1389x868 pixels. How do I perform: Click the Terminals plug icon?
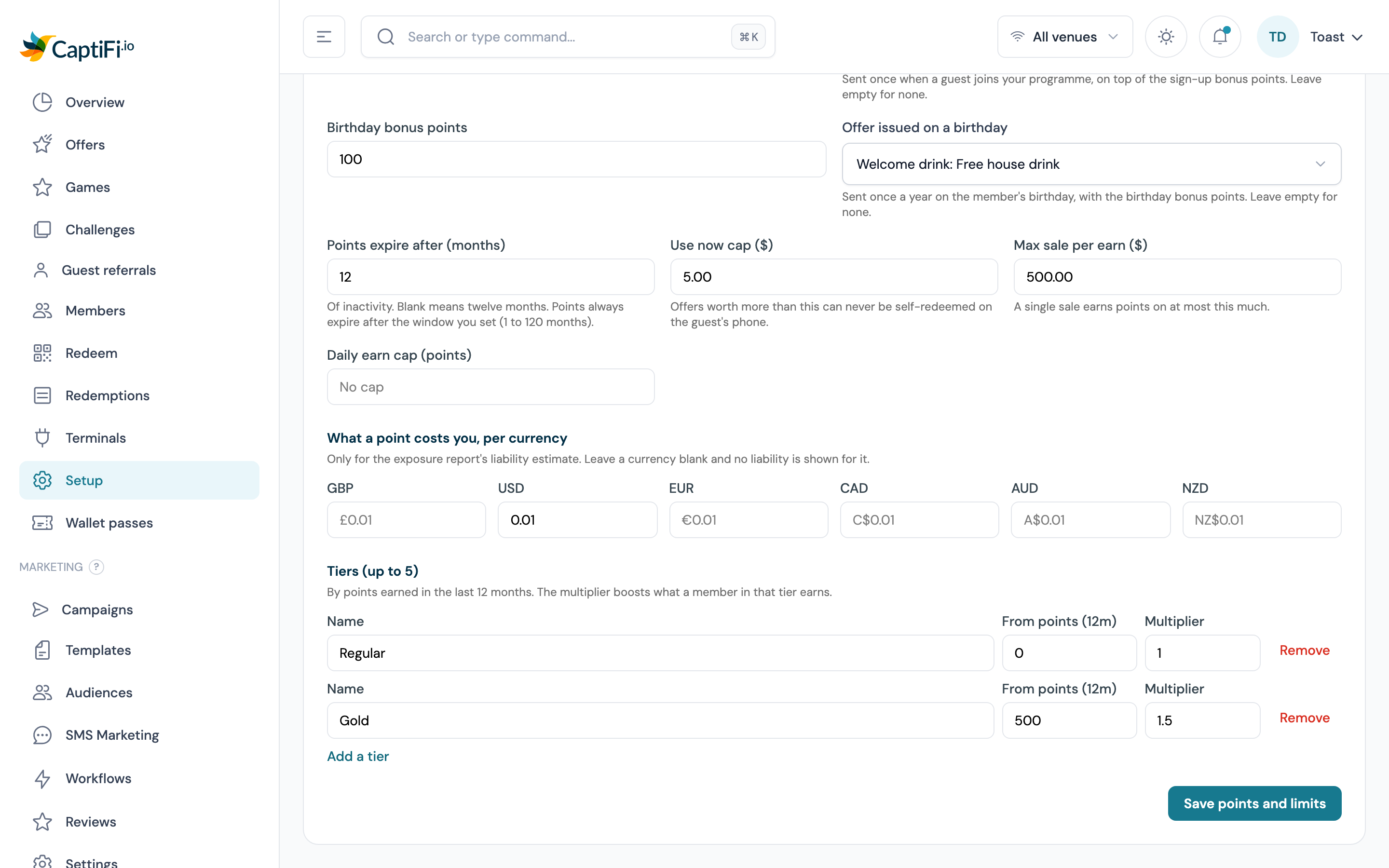point(42,438)
